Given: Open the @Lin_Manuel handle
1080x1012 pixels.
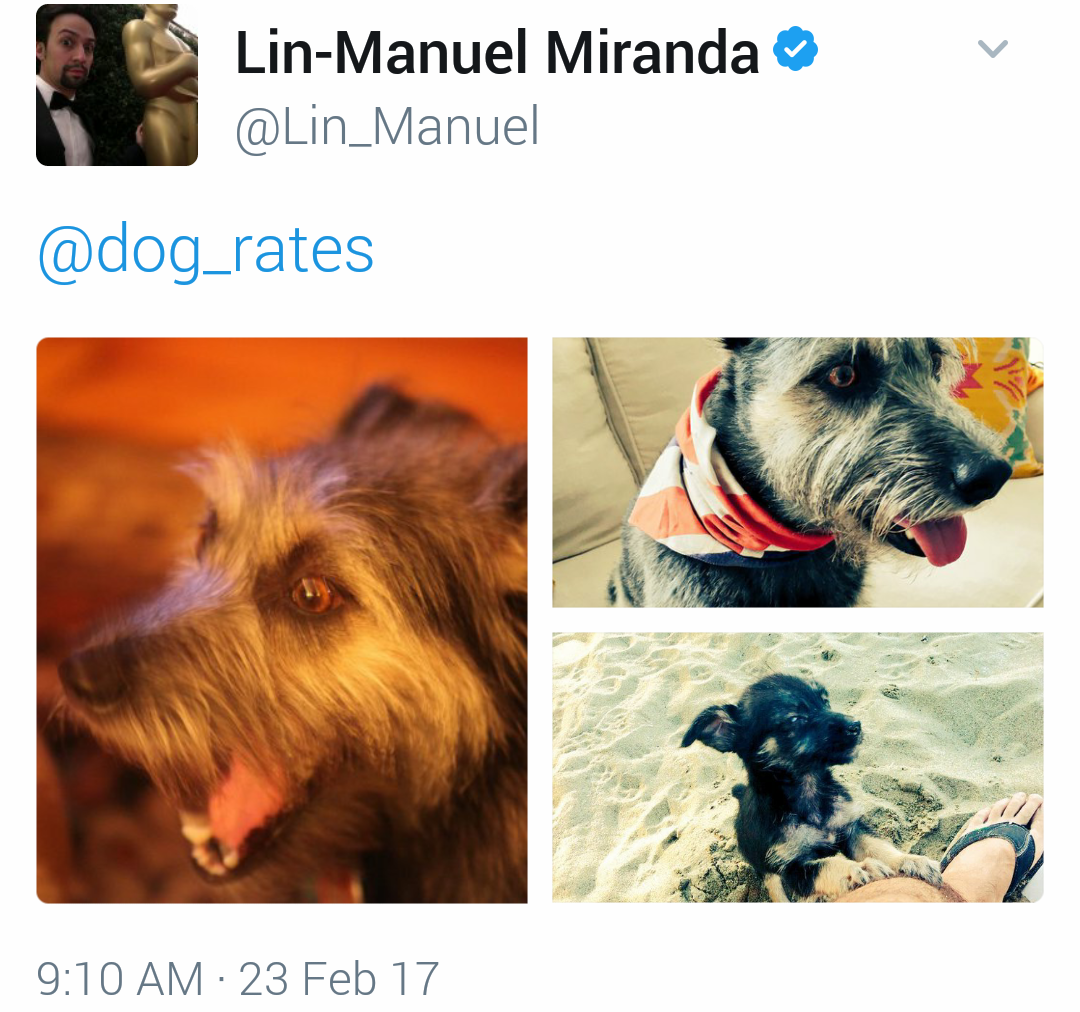Looking at the screenshot, I should pyautogui.click(x=387, y=126).
